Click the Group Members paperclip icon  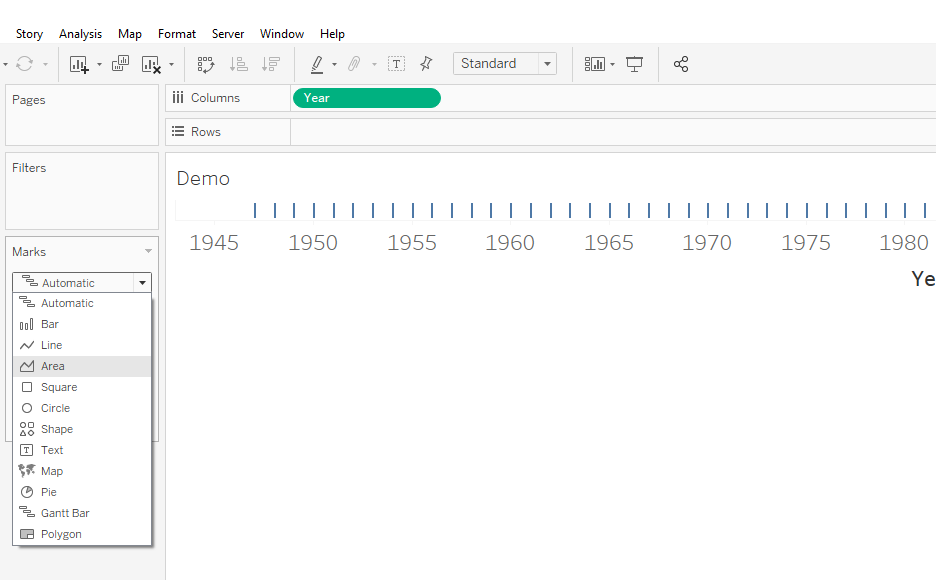[355, 63]
